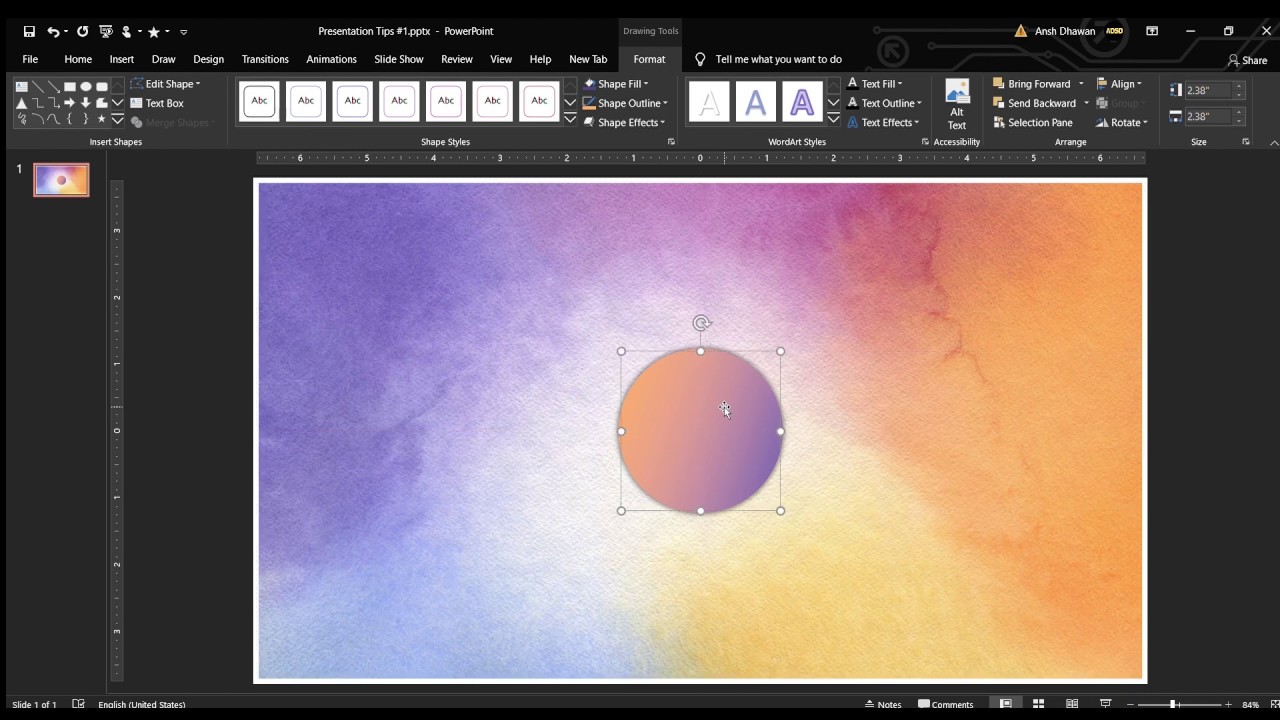
Task: Select the Rectangle shape in Insert Shapes gallery
Action: tap(70, 87)
